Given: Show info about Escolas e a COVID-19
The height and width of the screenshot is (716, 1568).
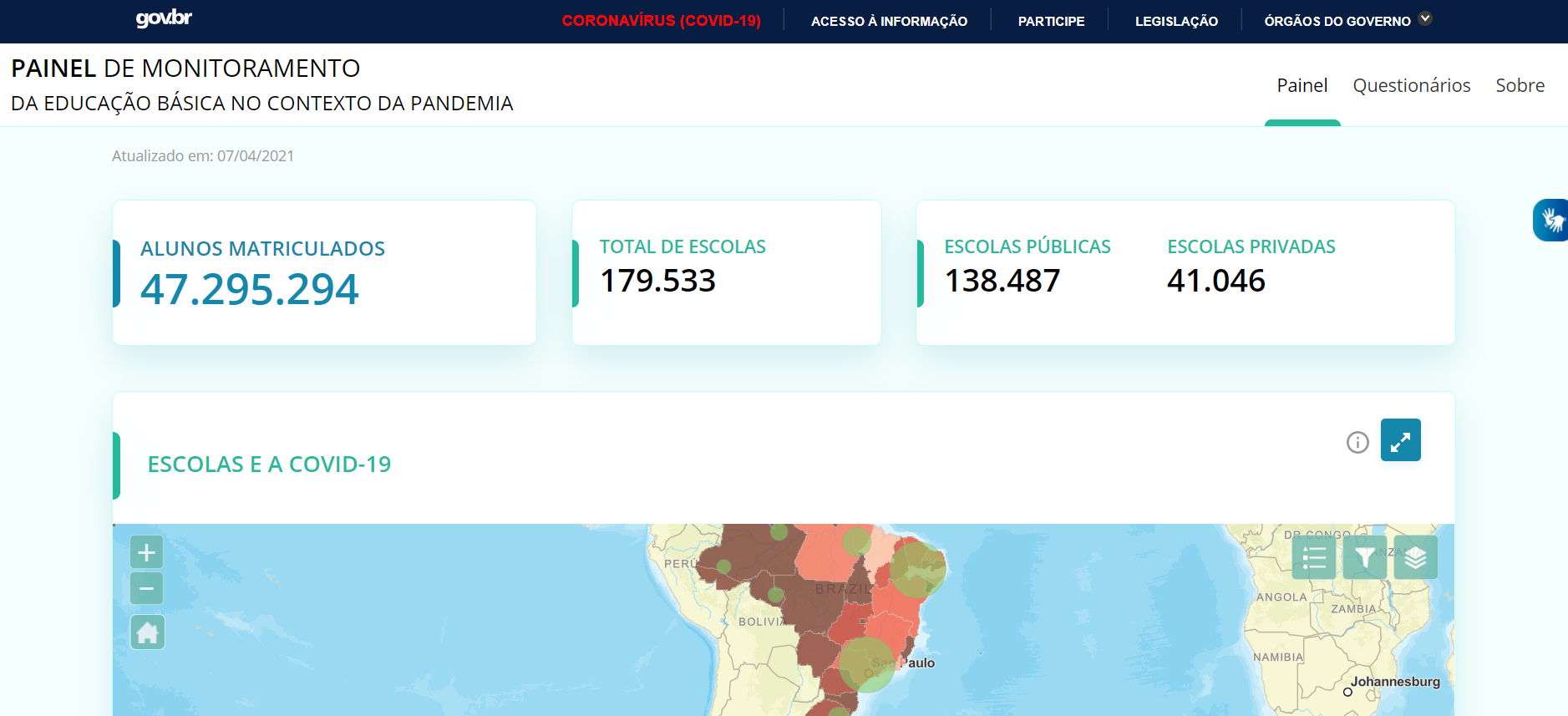Looking at the screenshot, I should click(1357, 442).
